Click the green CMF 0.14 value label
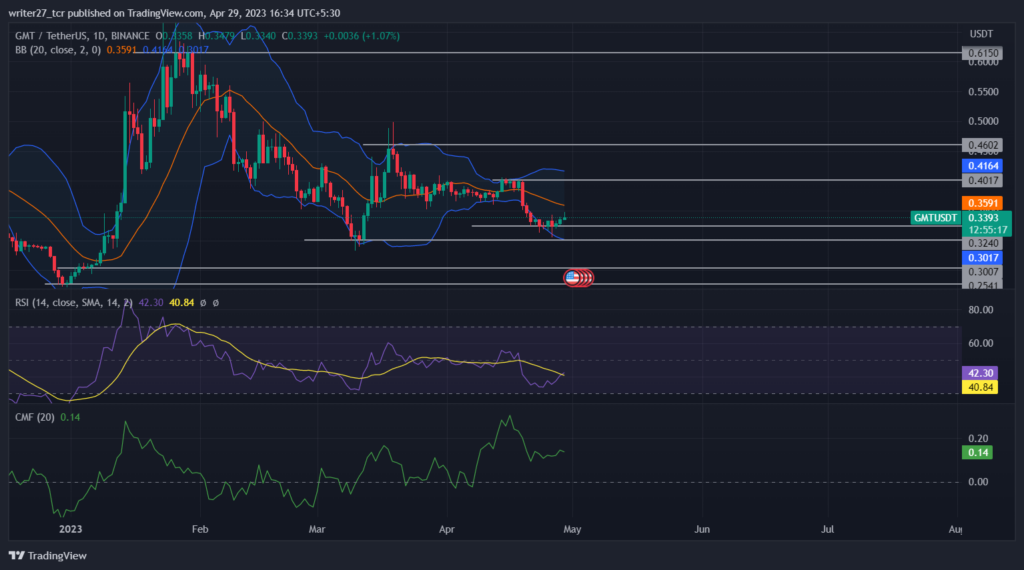 pyautogui.click(x=977, y=452)
